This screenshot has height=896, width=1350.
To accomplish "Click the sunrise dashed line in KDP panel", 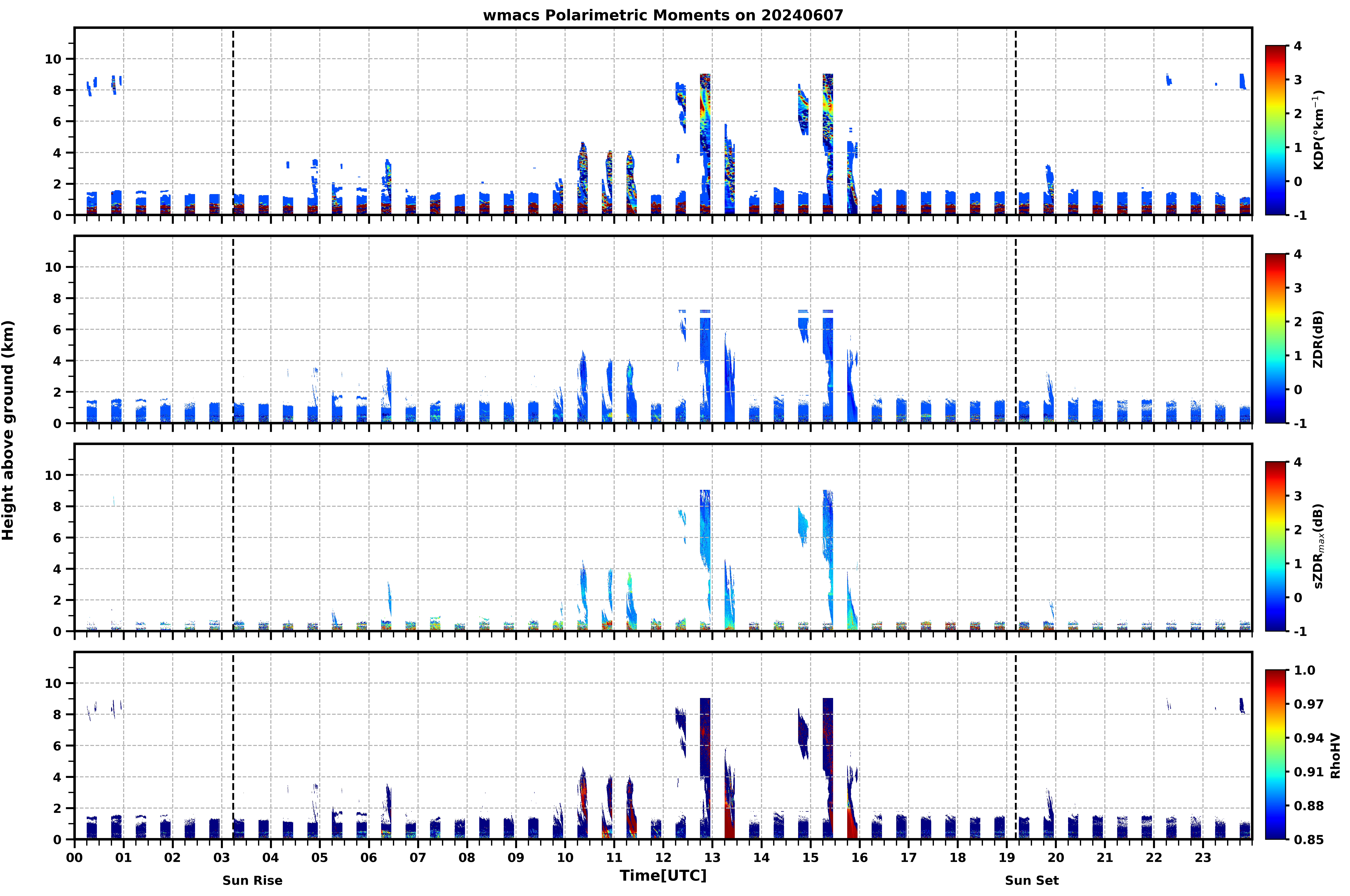I will click(233, 121).
